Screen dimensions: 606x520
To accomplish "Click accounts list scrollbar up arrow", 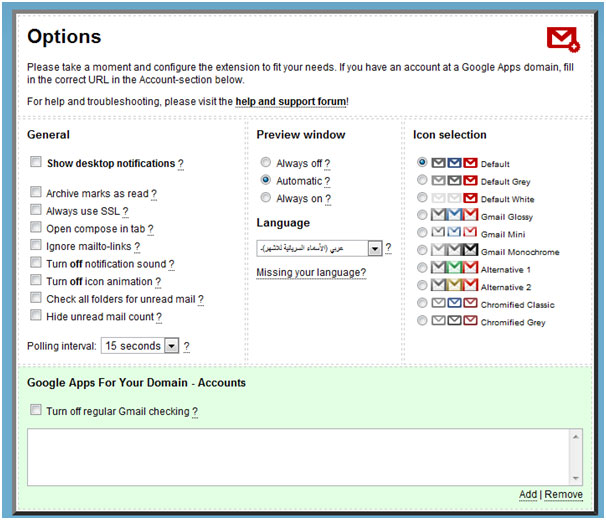I will point(576,437).
